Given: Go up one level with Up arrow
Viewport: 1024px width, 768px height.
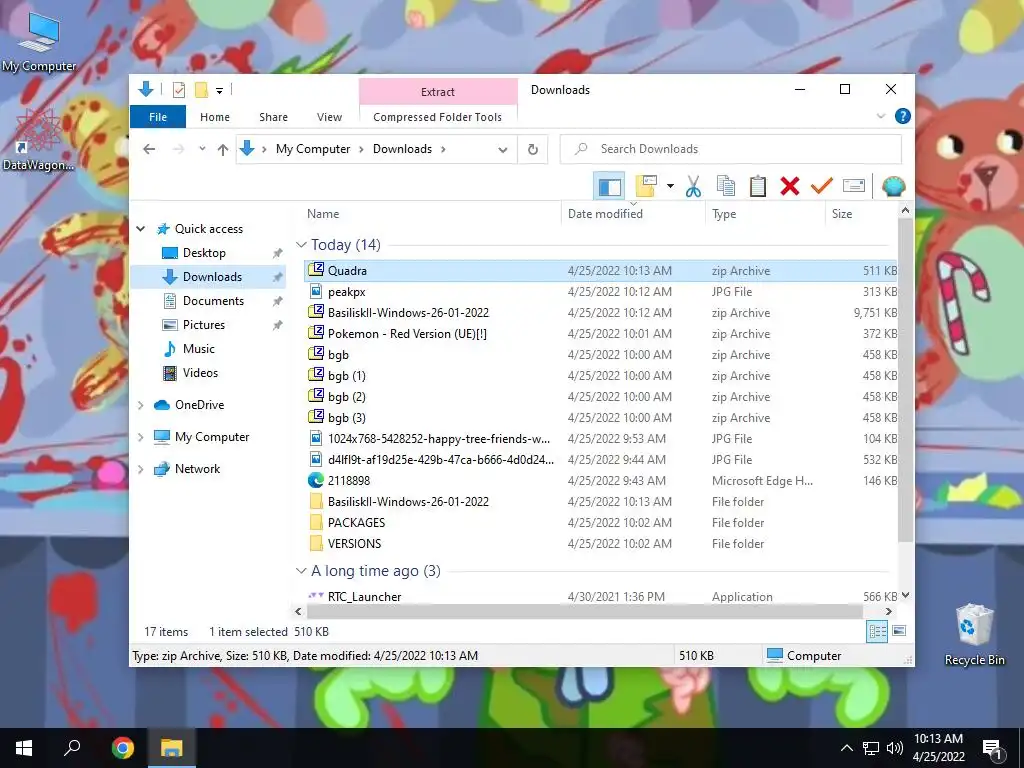Looking at the screenshot, I should [x=223, y=150].
